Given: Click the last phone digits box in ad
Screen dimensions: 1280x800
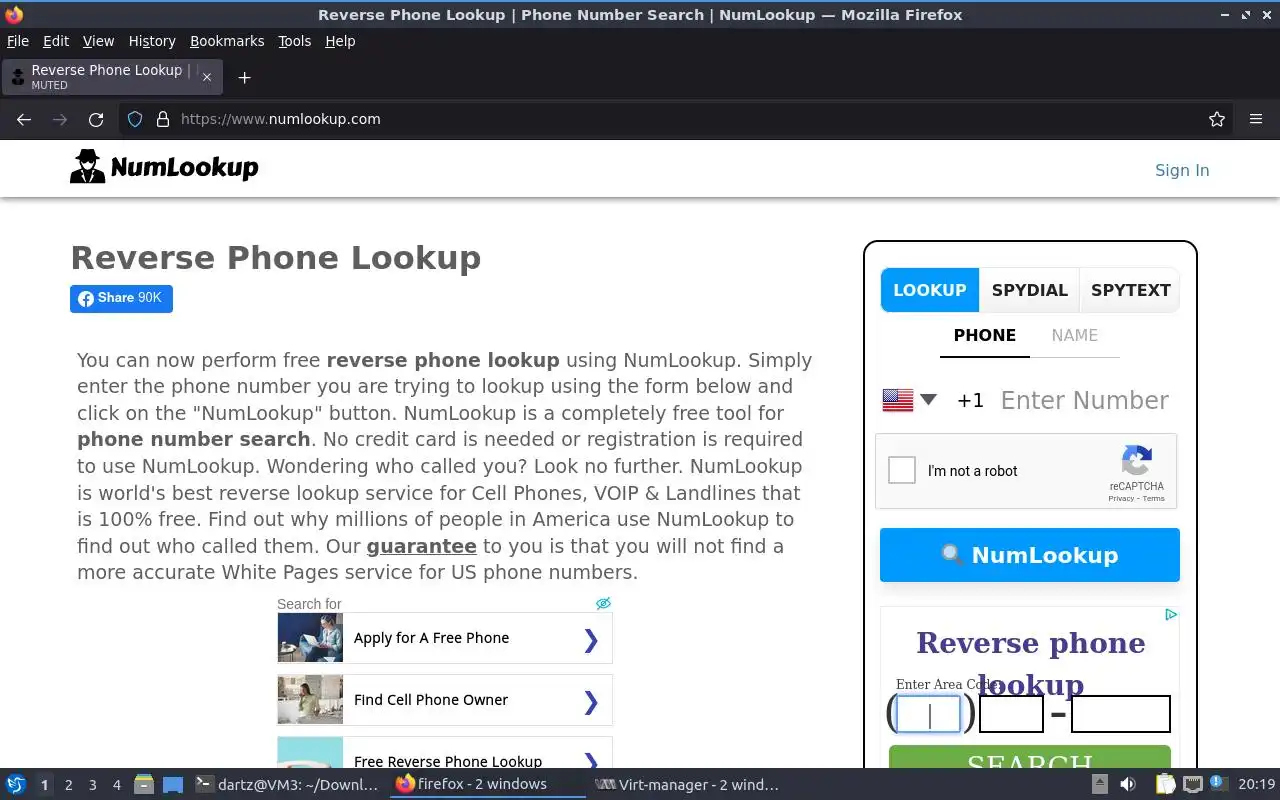Looking at the screenshot, I should pos(1121,714).
